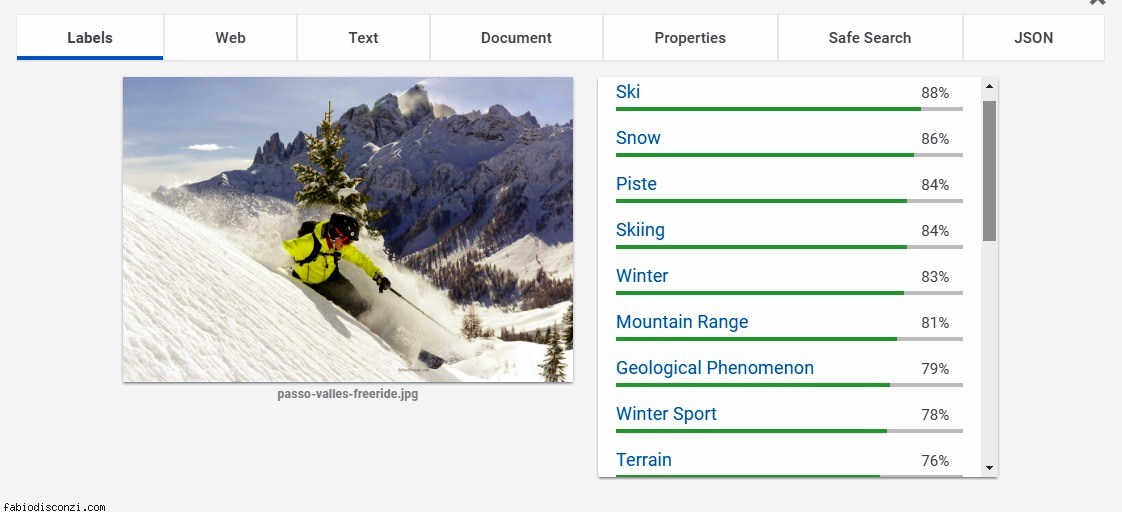Open the Text tab

(363, 38)
